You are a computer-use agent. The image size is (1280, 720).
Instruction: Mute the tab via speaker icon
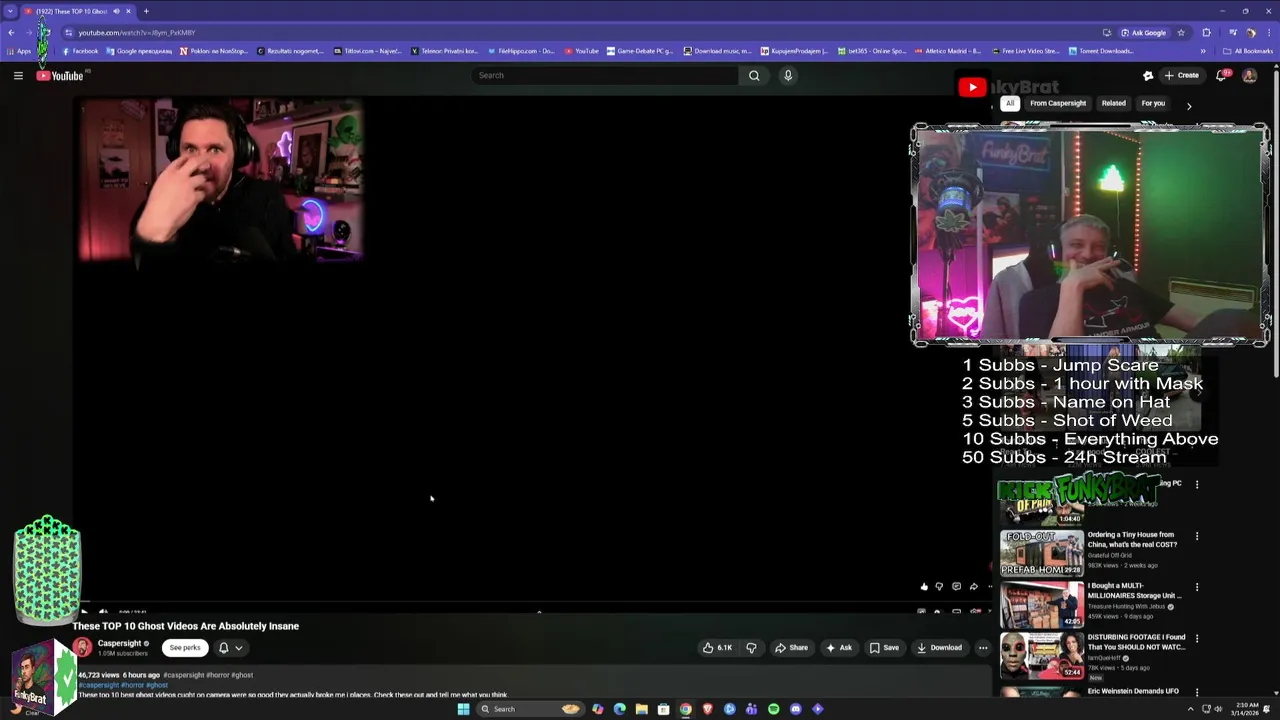coord(116,11)
